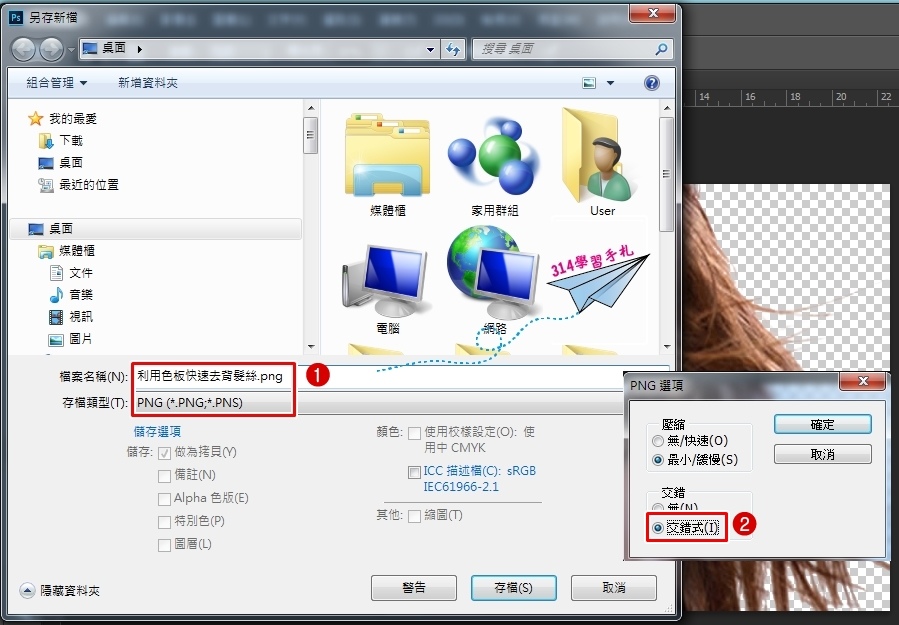Click the file list vertical scrollbar
The width and height of the screenshot is (899, 625).
coord(666,174)
